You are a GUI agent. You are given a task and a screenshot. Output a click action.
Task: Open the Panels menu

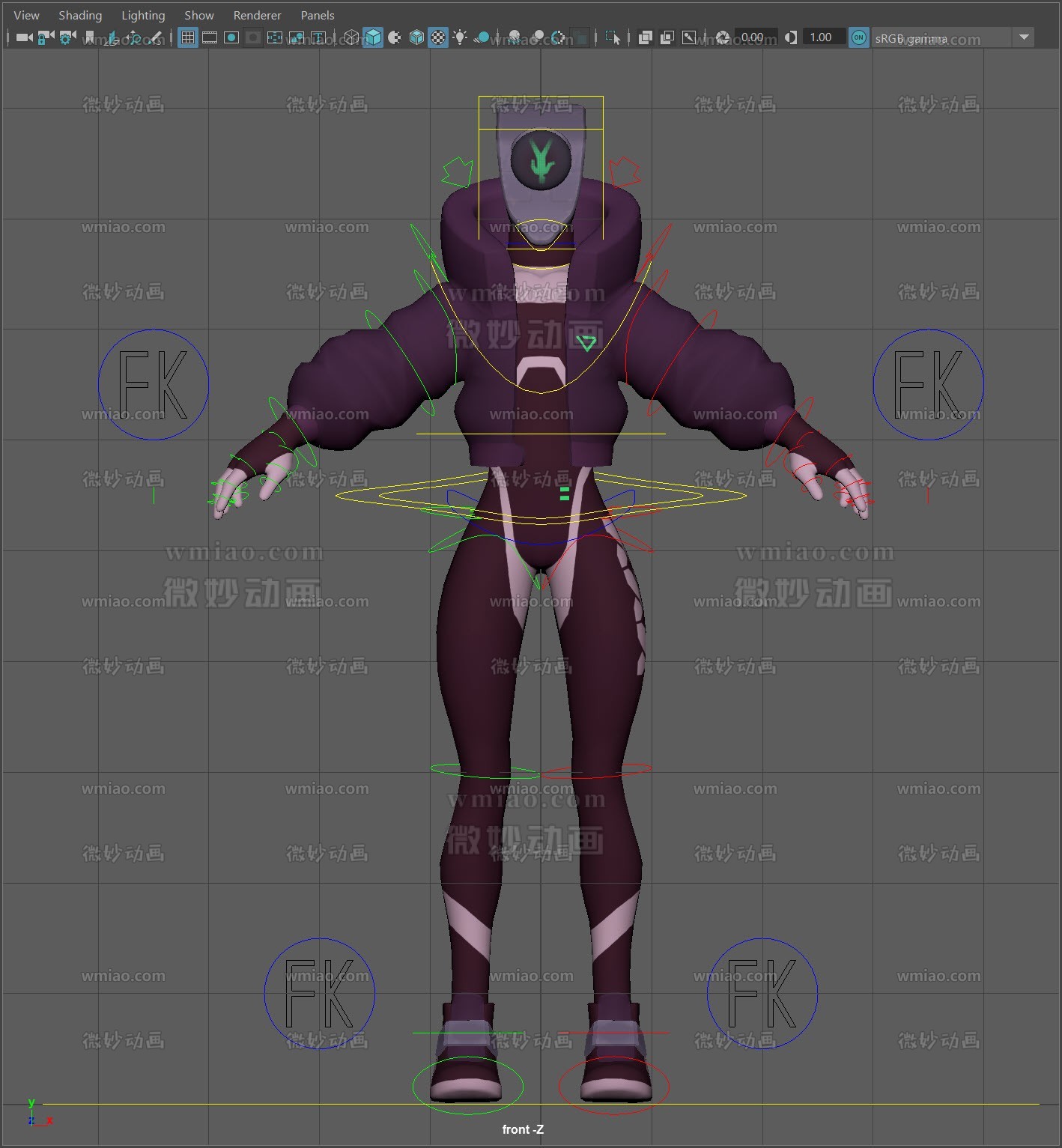318,15
